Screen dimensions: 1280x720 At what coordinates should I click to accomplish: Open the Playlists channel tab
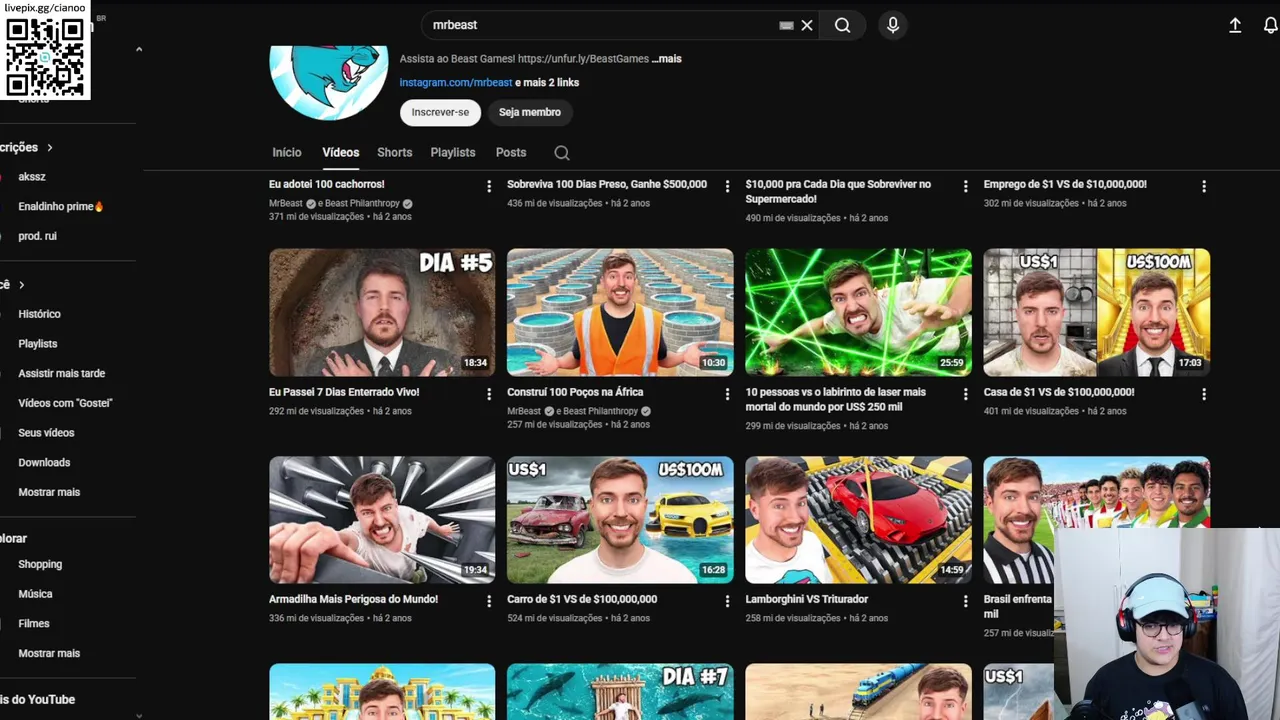453,152
